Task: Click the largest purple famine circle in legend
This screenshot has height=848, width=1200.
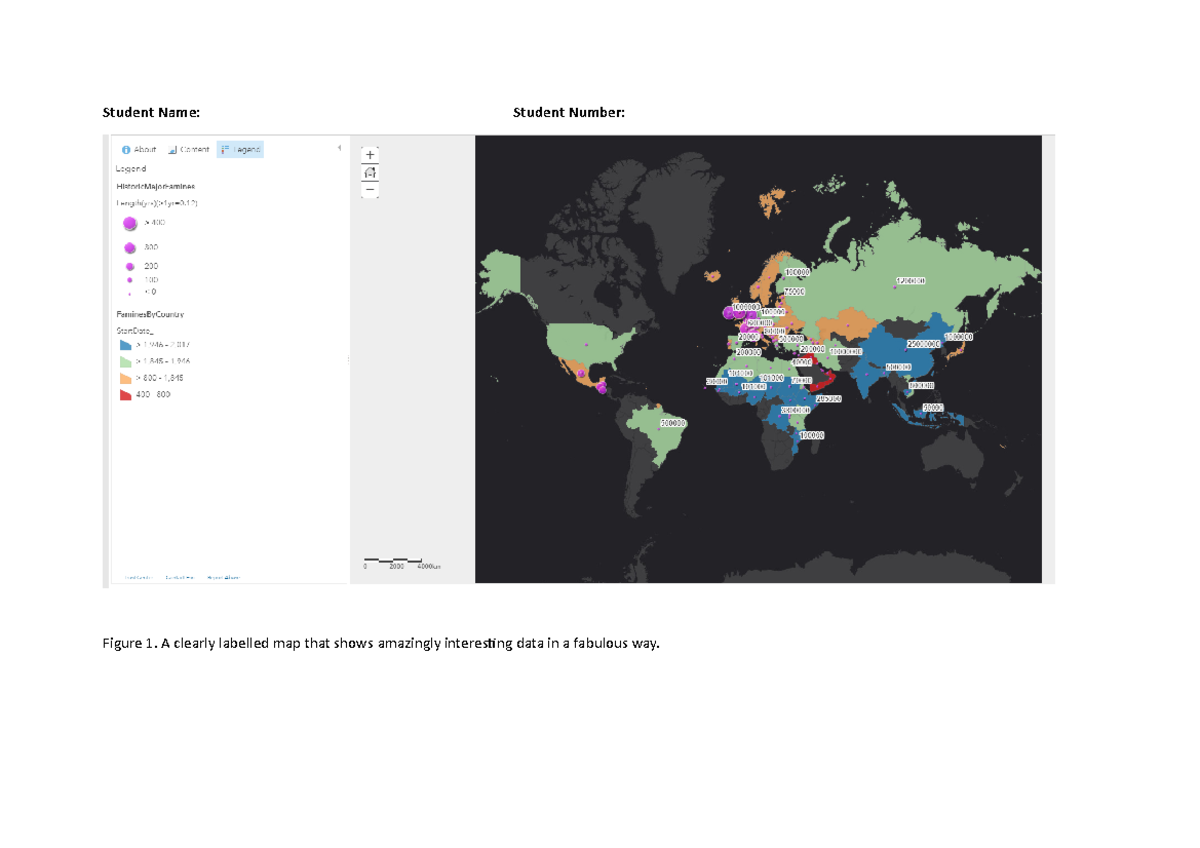Action: click(130, 224)
